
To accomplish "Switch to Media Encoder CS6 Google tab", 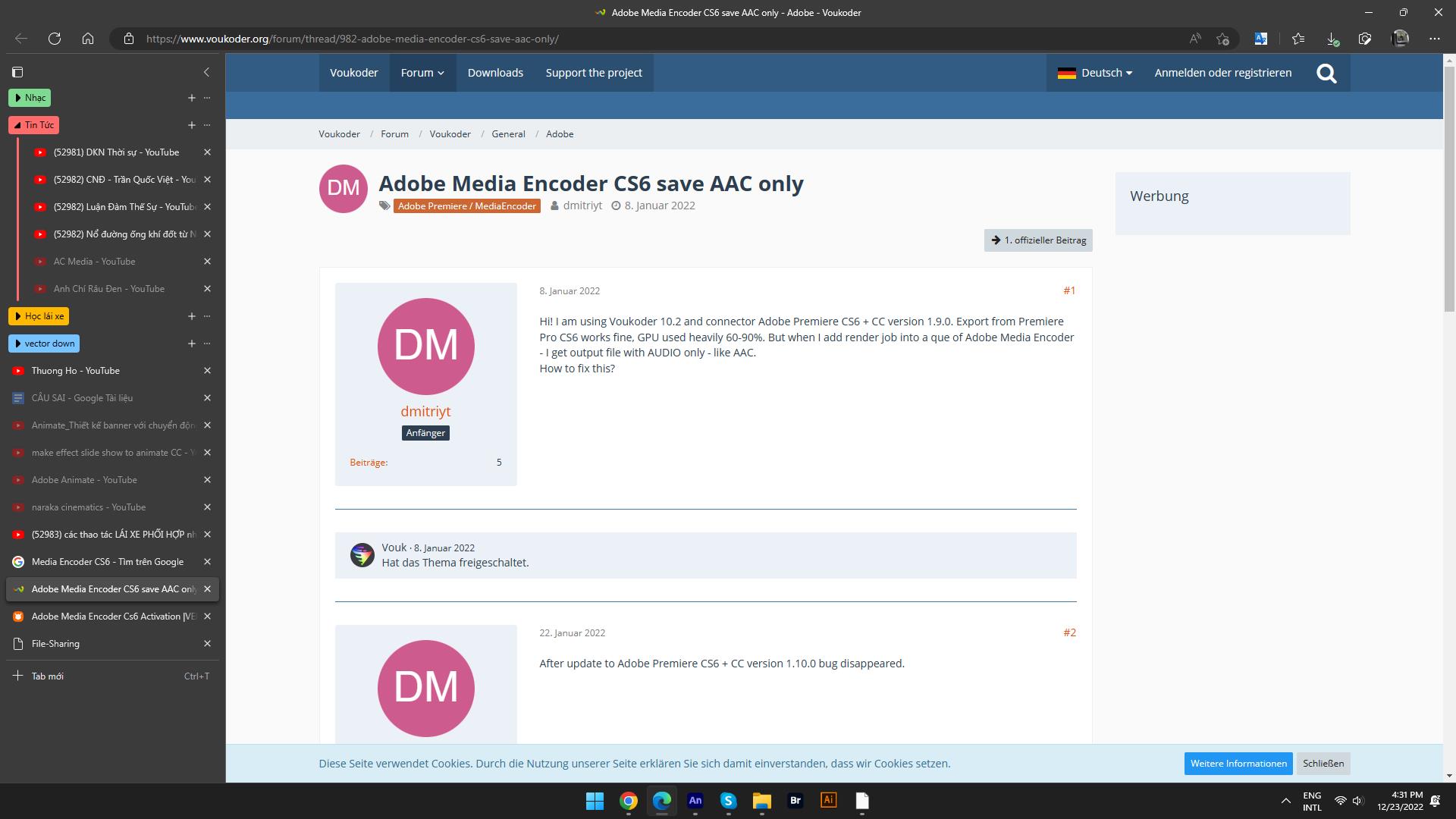I will point(107,562).
